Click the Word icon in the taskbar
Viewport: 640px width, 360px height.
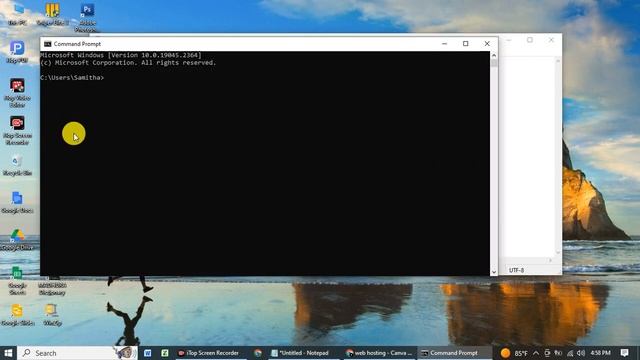click(x=147, y=353)
